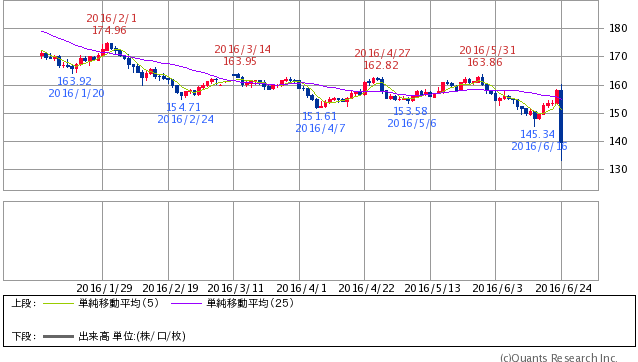The height and width of the screenshot is (362, 638).
Task: Click the purple 25-day average legend line
Action: (x=186, y=303)
